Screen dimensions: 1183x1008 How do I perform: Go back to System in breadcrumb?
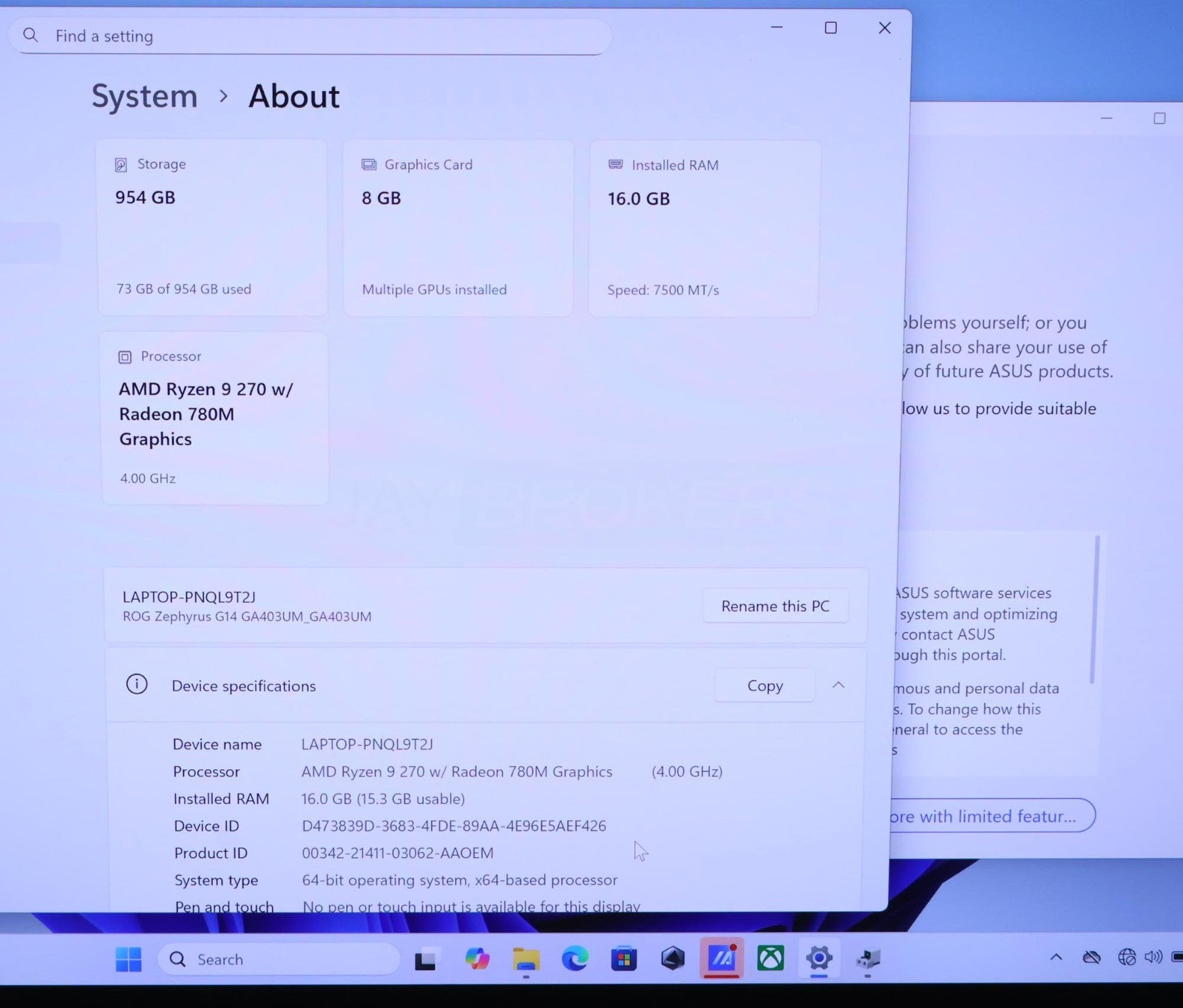click(x=145, y=97)
